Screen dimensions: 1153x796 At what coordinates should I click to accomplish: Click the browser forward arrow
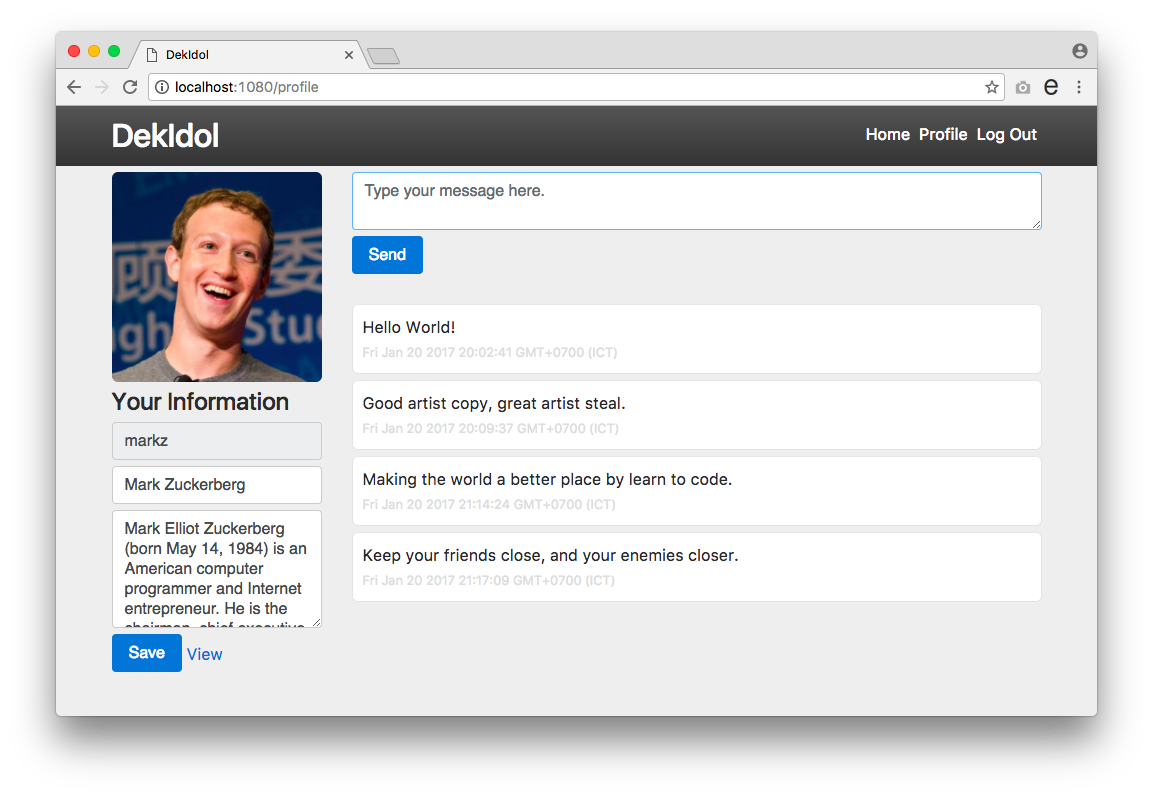[102, 87]
